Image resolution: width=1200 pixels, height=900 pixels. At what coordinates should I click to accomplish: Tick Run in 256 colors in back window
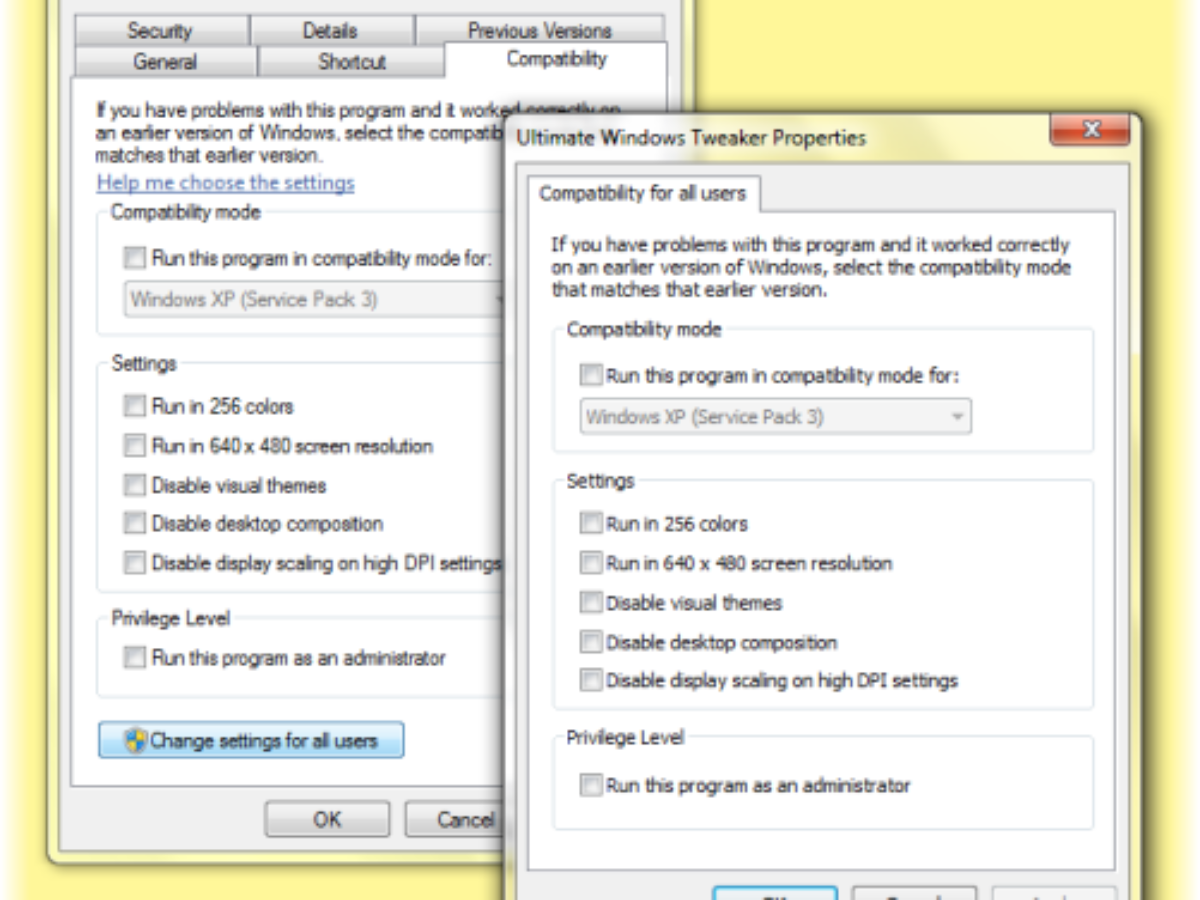pyautogui.click(x=135, y=406)
